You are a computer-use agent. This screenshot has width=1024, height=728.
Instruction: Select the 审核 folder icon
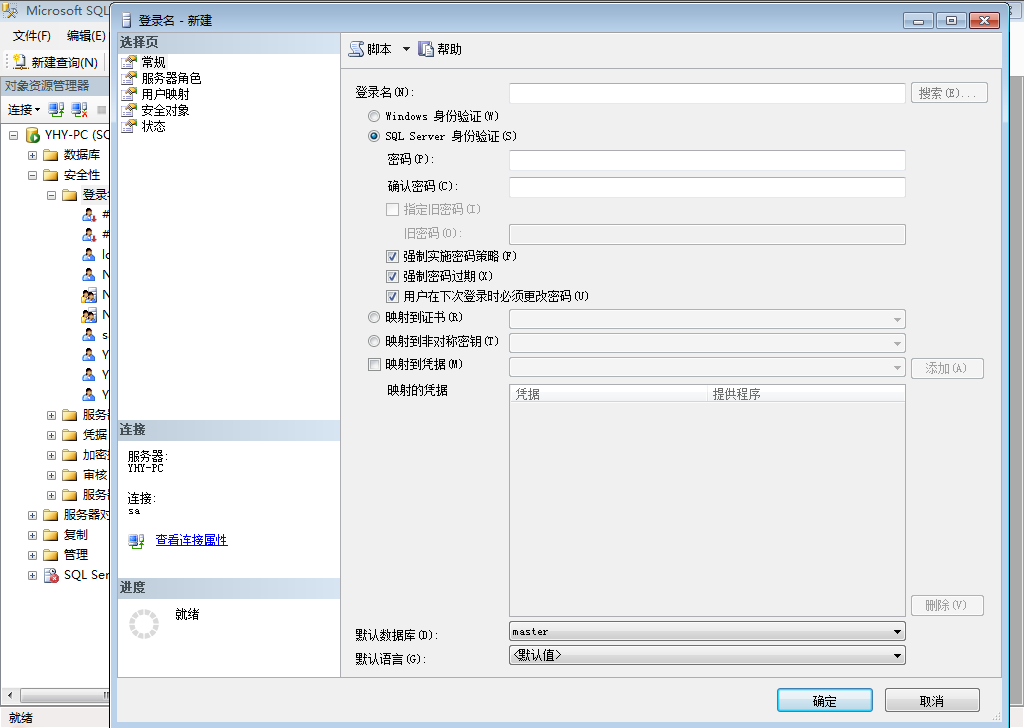69,475
